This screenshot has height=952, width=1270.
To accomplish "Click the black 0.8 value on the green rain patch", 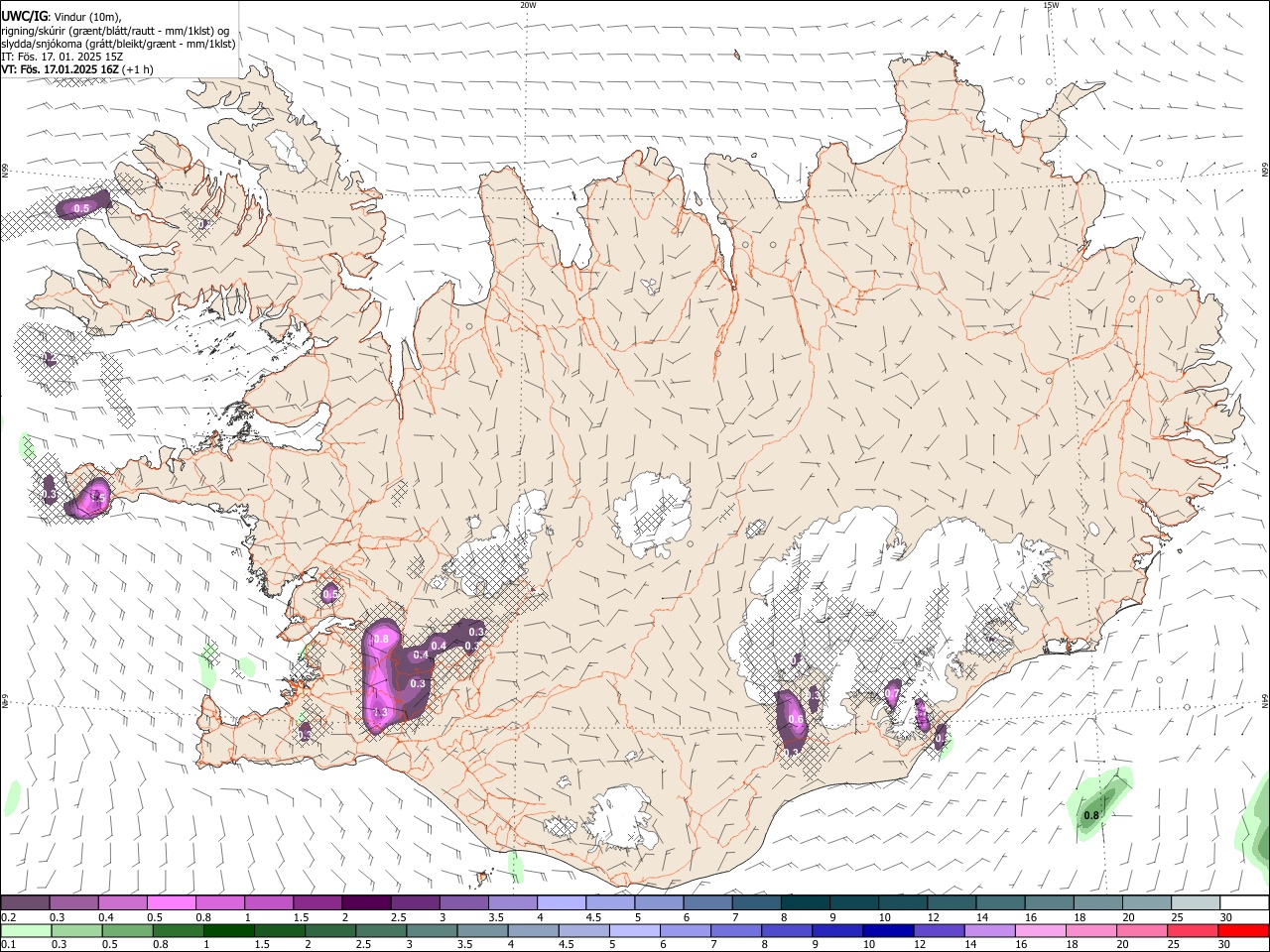I will coord(1091,816).
